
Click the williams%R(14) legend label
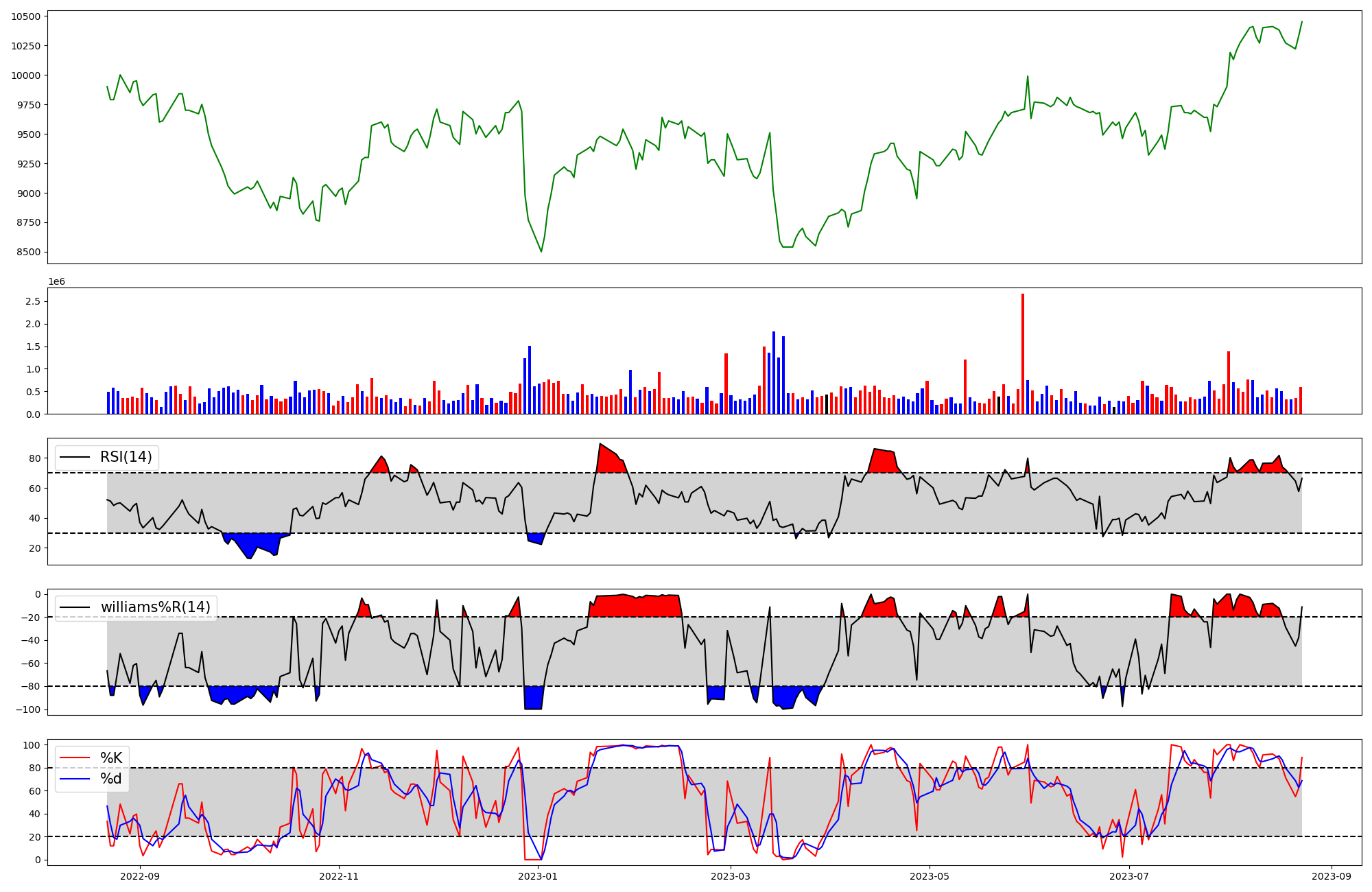pyautogui.click(x=155, y=607)
